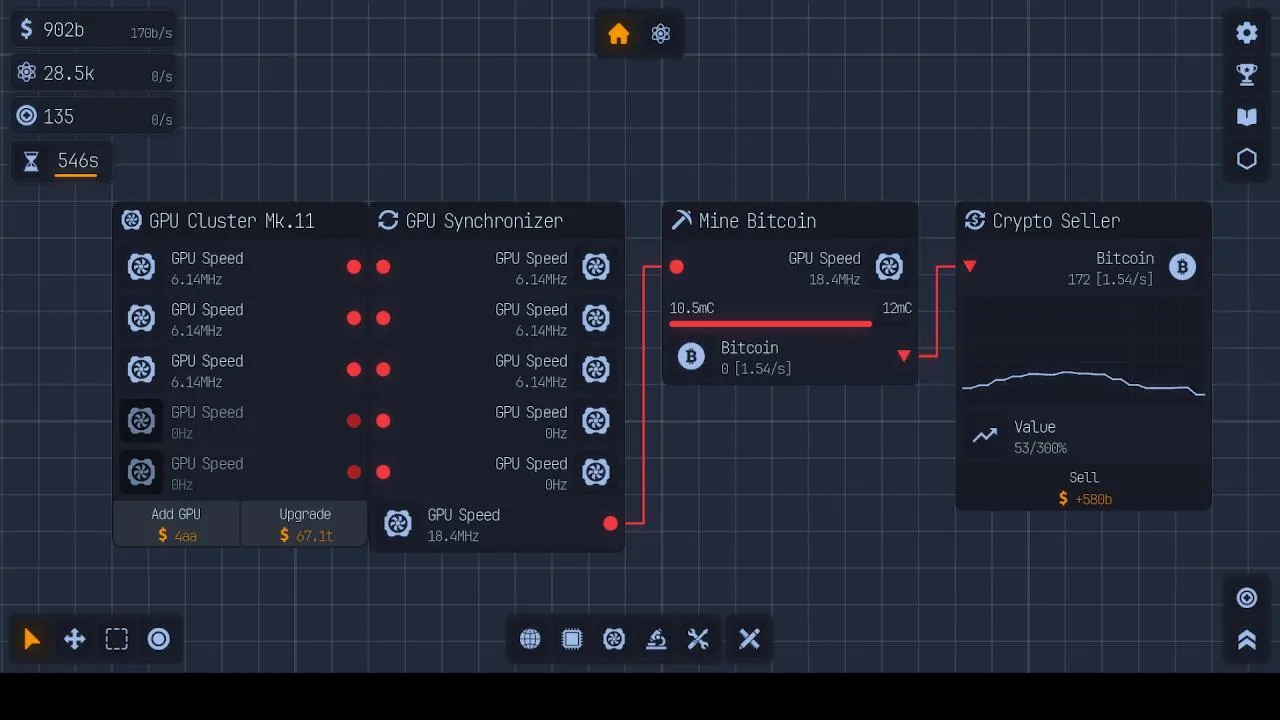The image size is (1280, 720).
Task: Open the research atom tab at top
Action: (x=661, y=34)
